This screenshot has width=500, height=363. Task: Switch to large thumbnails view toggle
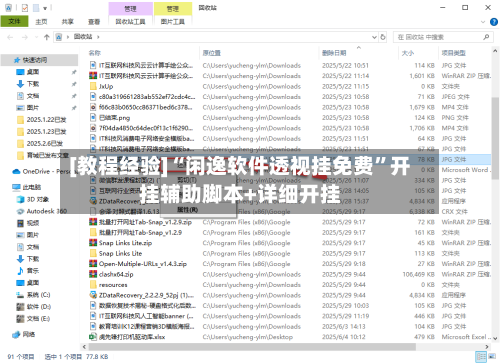[x=492, y=357]
